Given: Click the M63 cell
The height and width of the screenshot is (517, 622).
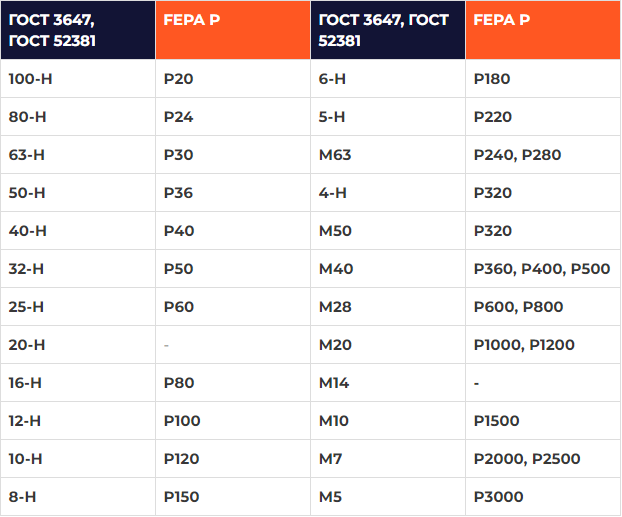Looking at the screenshot, I should point(335,155).
